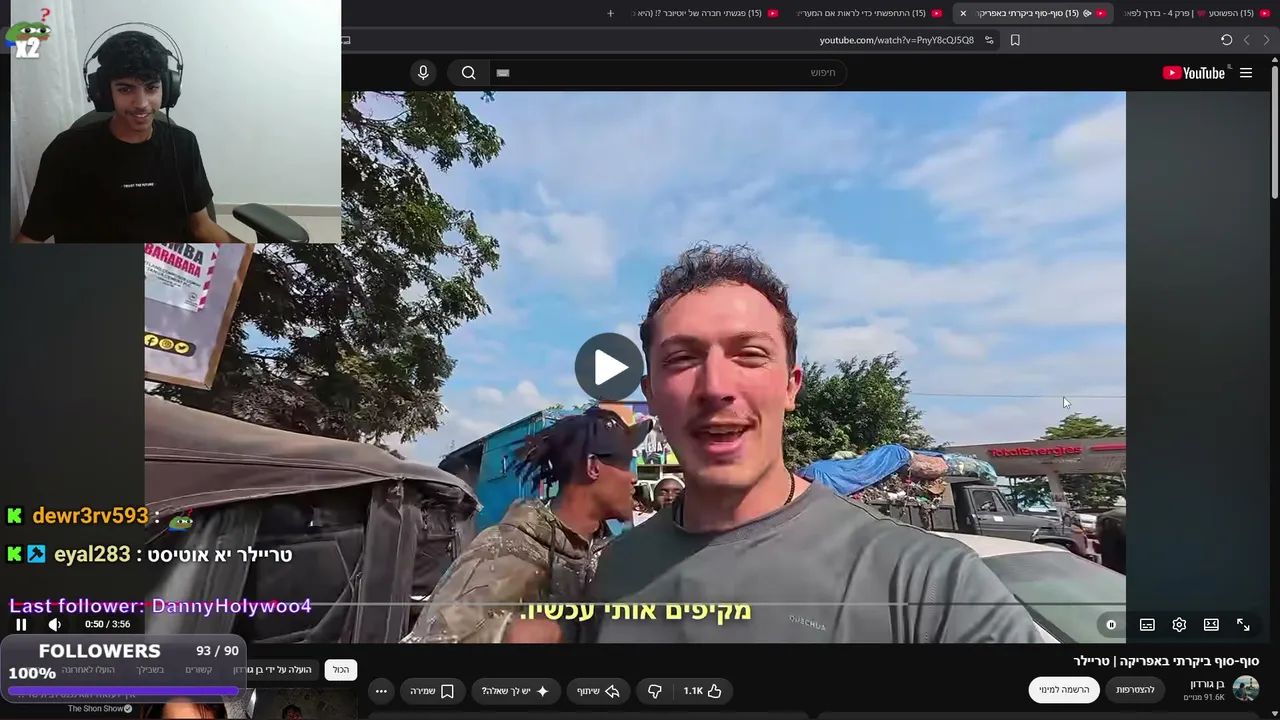Go to YouTube home via the logo

[1193, 73]
